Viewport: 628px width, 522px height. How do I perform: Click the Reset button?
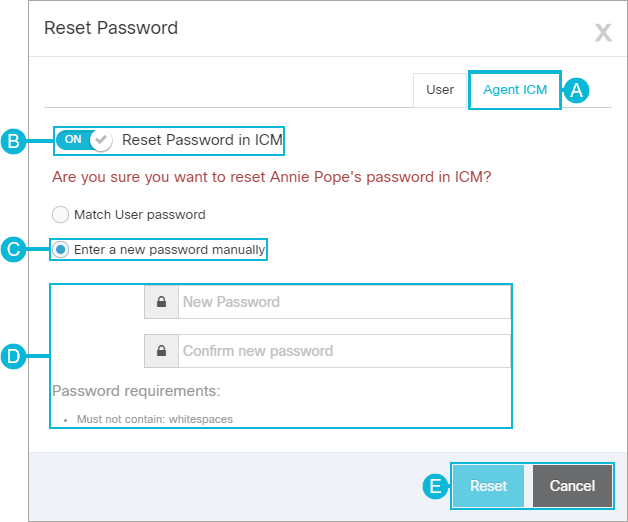(488, 486)
